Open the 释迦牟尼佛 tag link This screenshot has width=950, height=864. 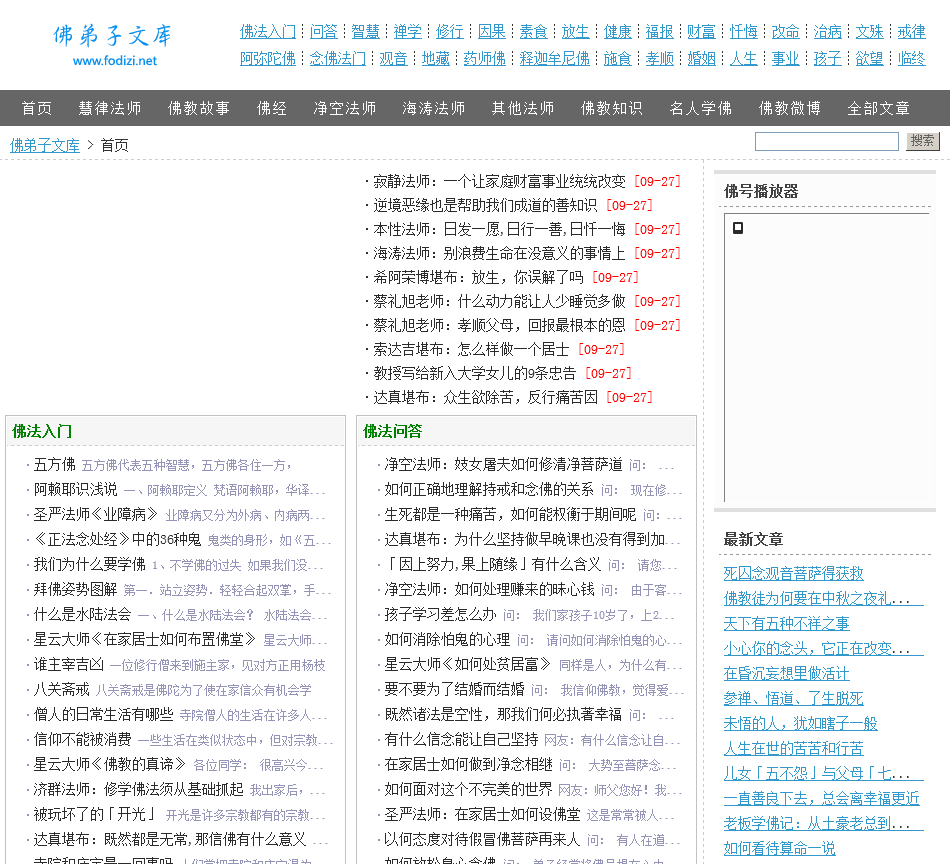pyautogui.click(x=555, y=58)
